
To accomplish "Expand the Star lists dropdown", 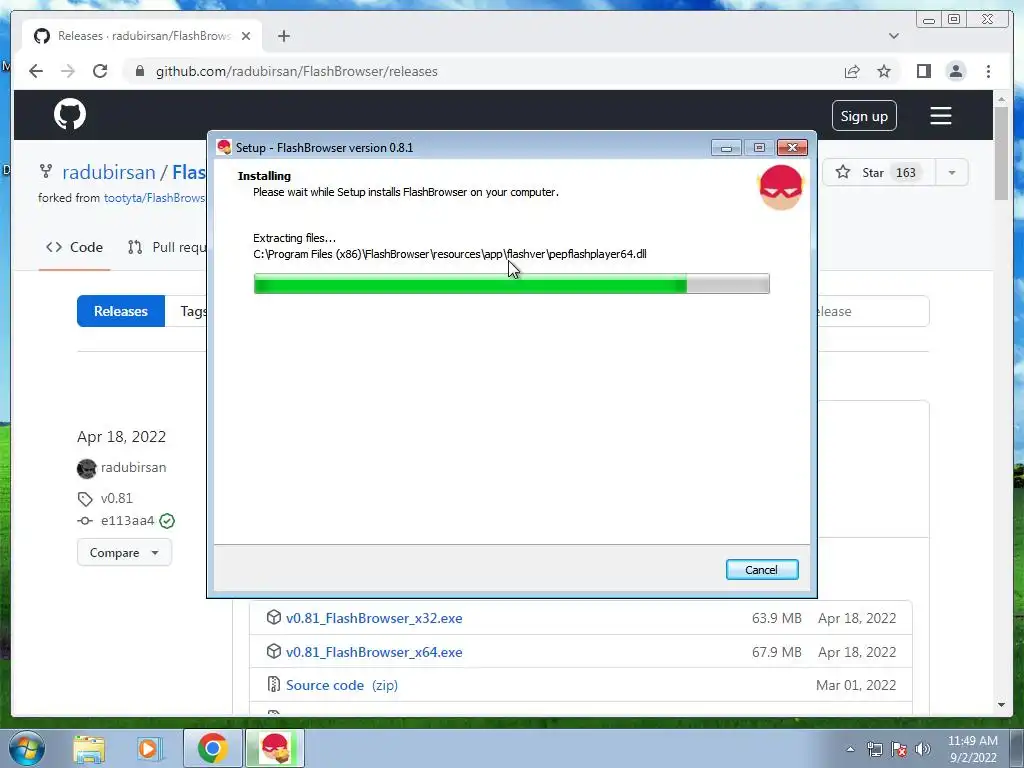I will pyautogui.click(x=952, y=172).
